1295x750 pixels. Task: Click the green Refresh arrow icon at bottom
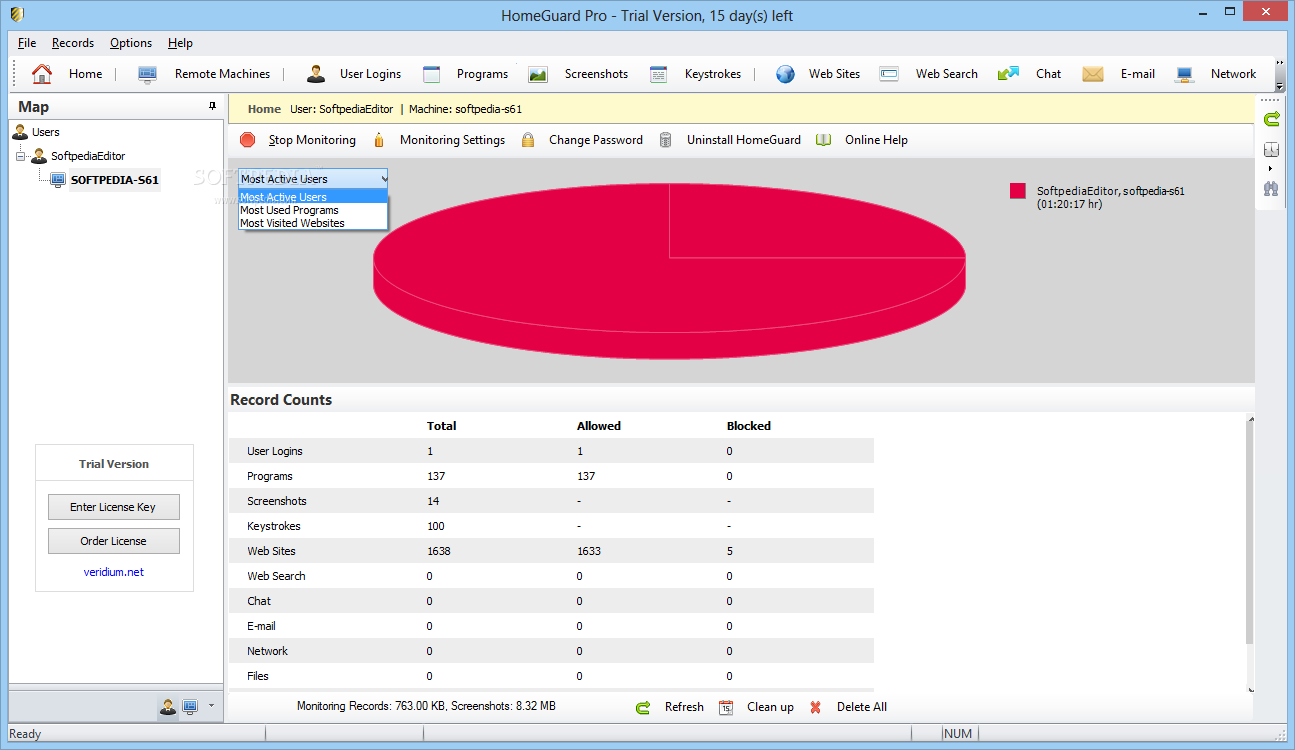[x=643, y=707]
